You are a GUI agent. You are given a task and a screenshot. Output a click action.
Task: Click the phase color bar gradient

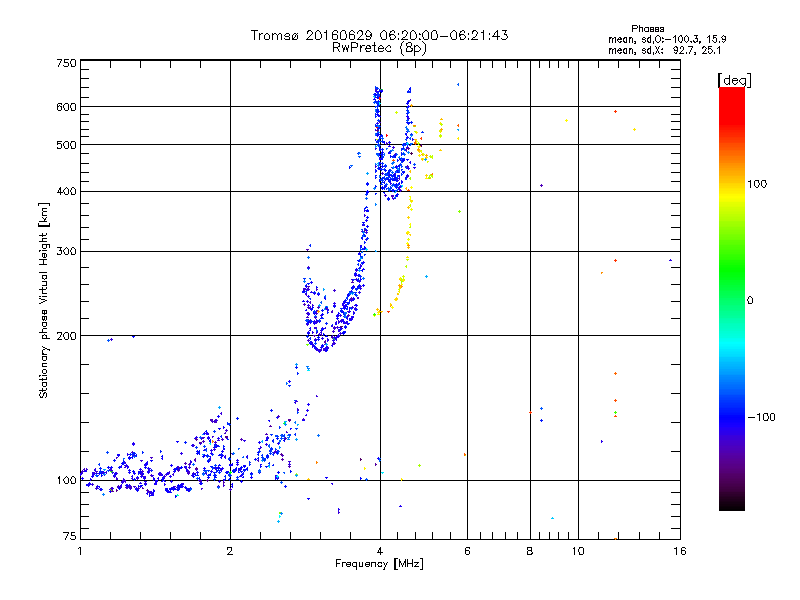pyautogui.click(x=732, y=298)
